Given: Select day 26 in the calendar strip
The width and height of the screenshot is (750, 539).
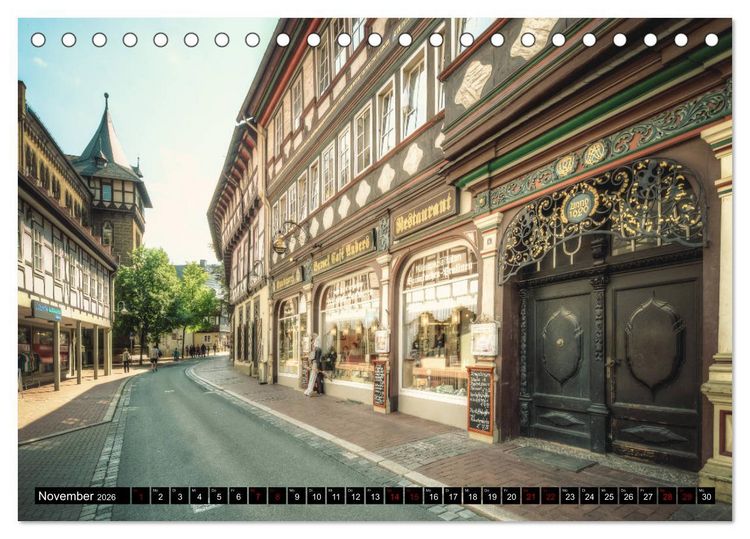Looking at the screenshot, I should (x=629, y=495).
